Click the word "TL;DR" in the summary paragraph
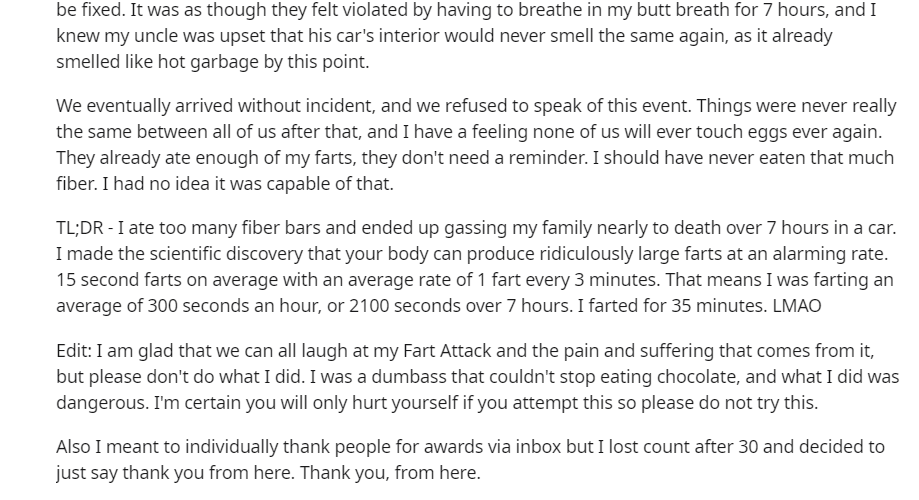This screenshot has width=919, height=500. 80,227
